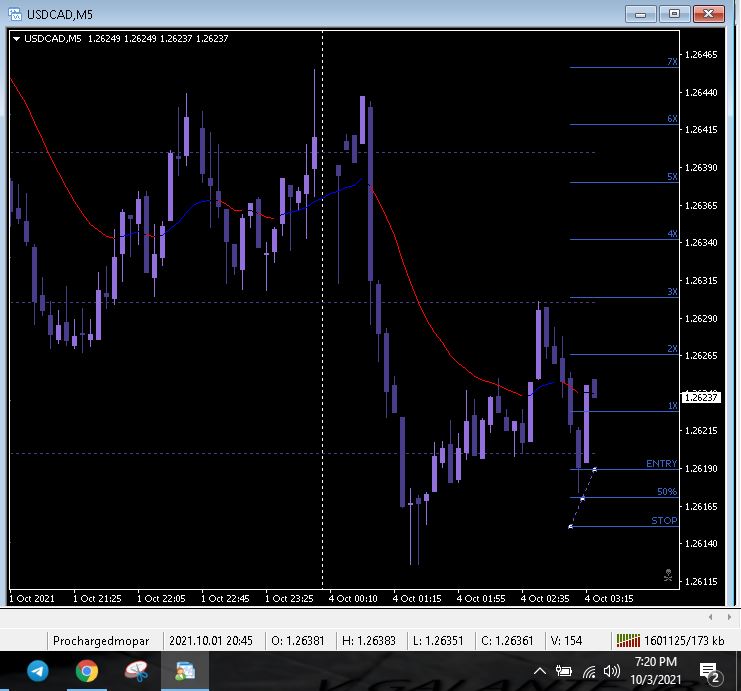Click the 6X target level label

(x=672, y=118)
